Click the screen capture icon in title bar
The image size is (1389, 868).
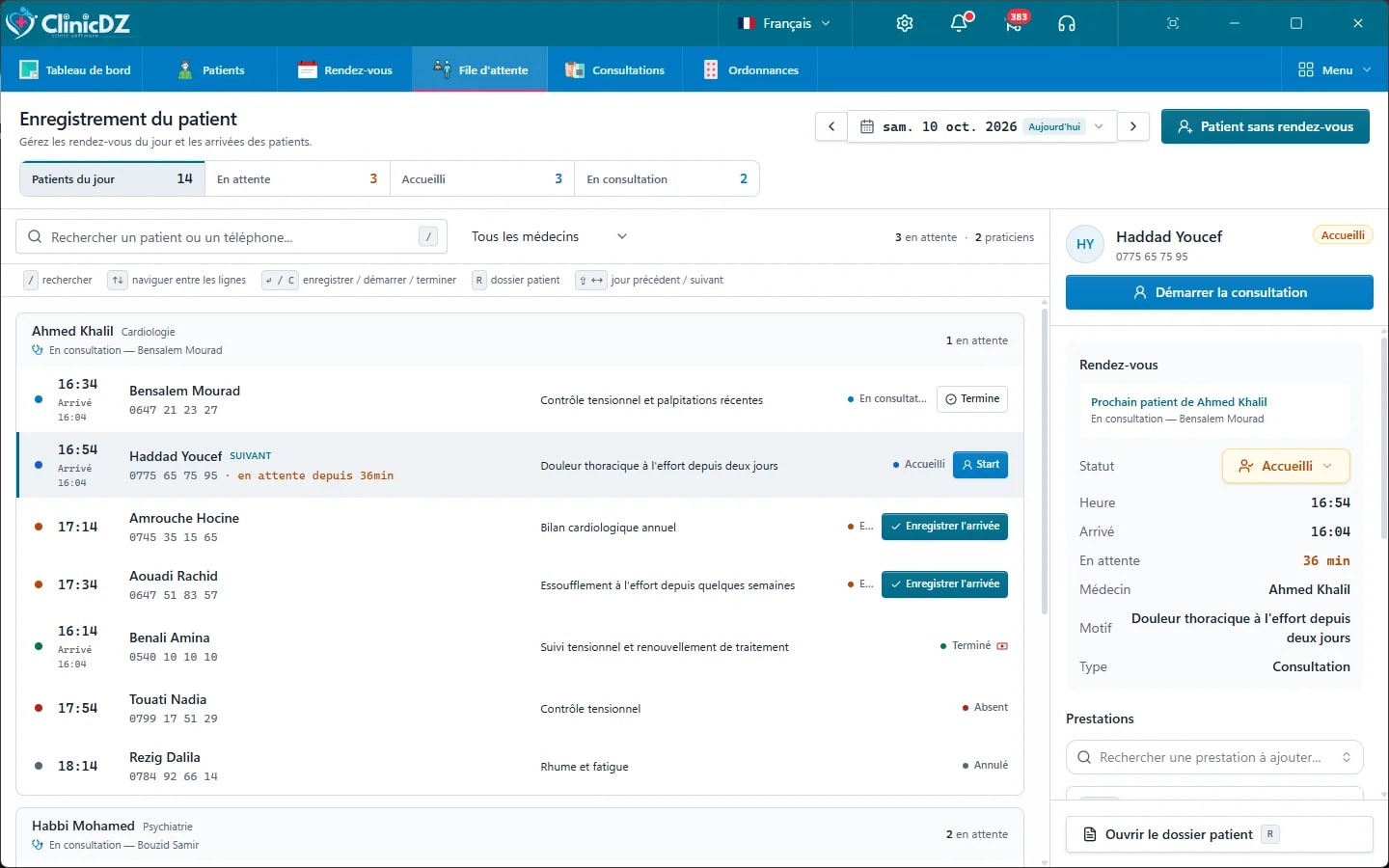click(1173, 23)
